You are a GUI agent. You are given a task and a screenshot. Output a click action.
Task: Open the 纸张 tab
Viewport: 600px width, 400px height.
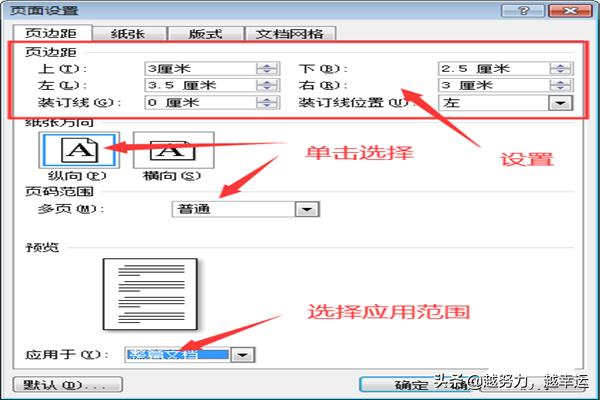tap(129, 34)
